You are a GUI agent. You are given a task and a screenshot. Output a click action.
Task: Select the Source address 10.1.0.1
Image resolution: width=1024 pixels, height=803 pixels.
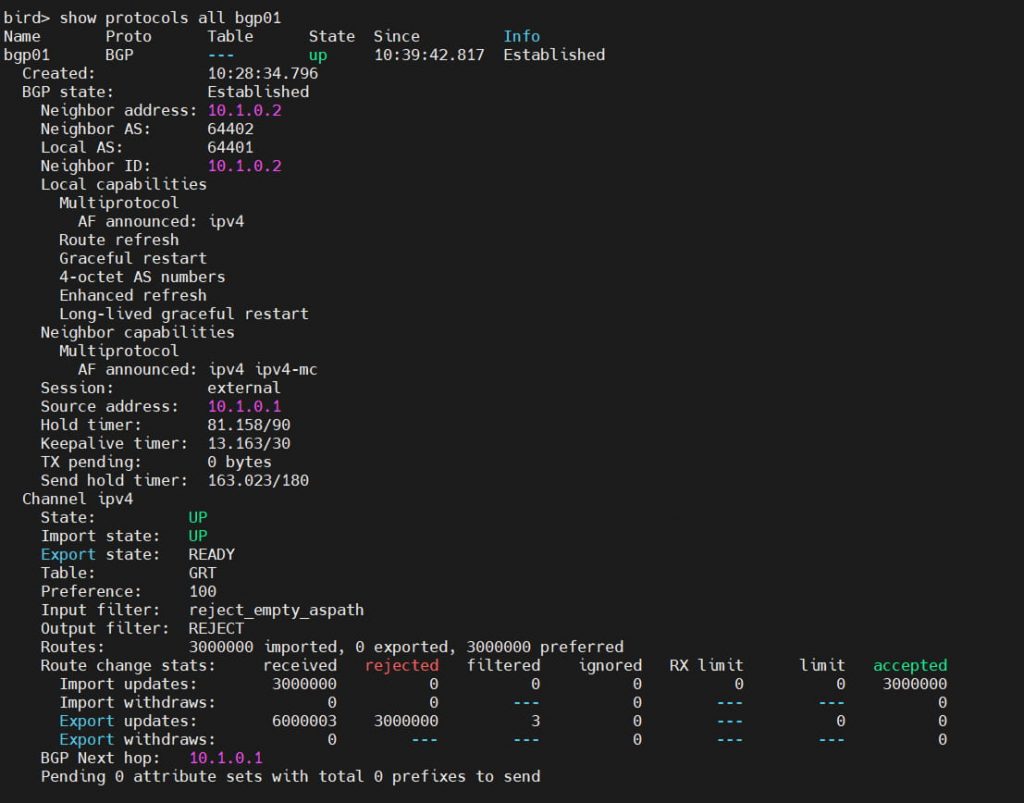click(x=244, y=406)
